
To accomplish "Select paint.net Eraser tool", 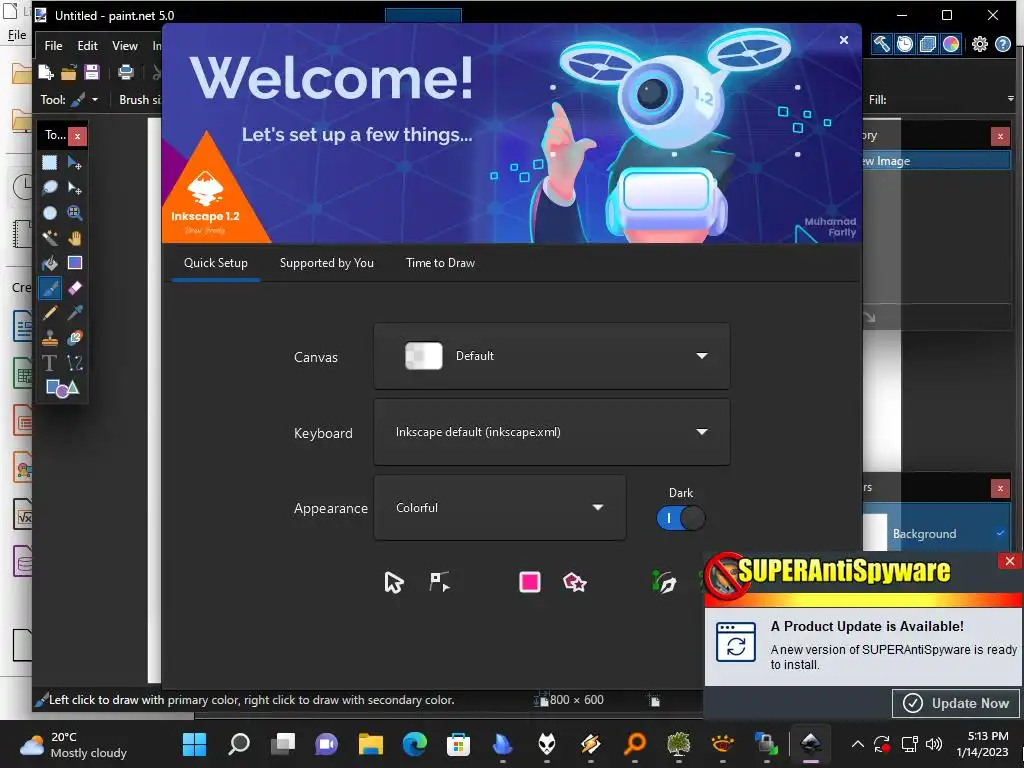I will coord(74,287).
